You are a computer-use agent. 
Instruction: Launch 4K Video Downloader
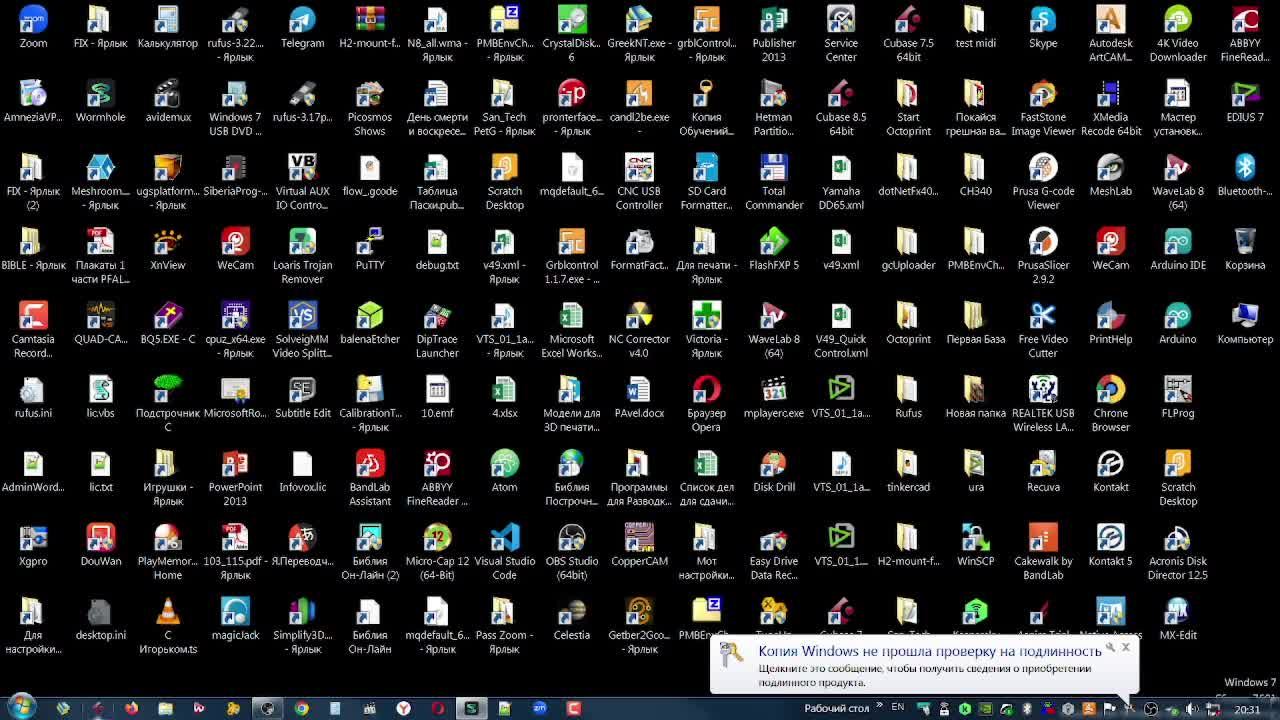(x=1178, y=34)
